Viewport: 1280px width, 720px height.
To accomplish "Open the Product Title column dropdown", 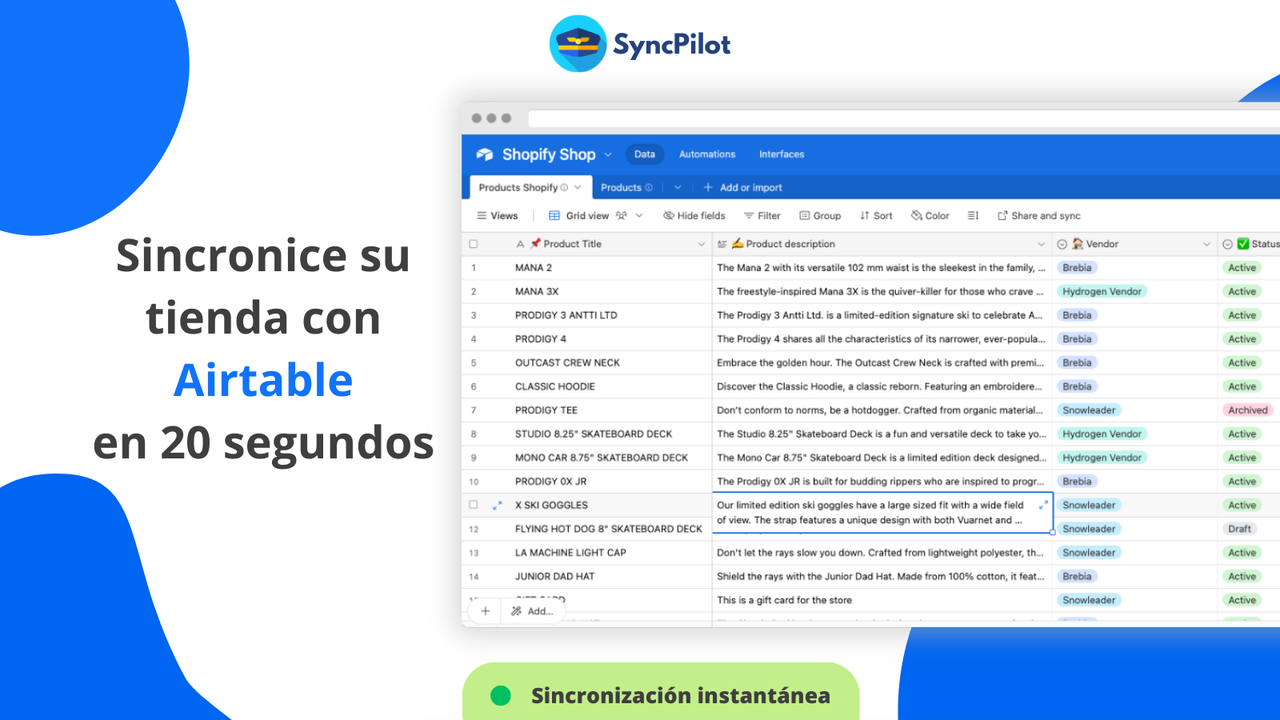I will coord(701,244).
